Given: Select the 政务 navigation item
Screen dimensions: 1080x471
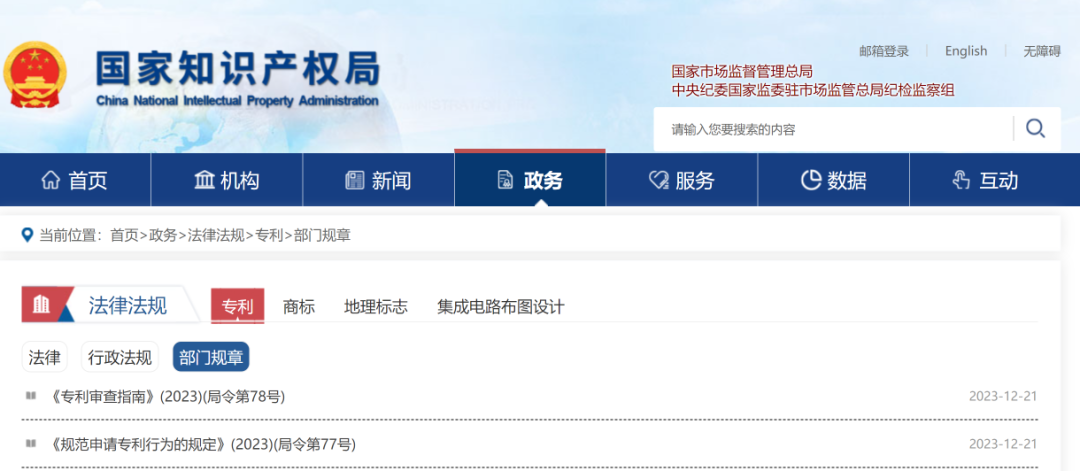Looking at the screenshot, I should [530, 180].
